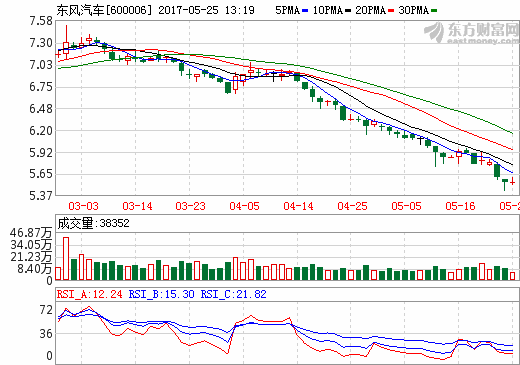520x365 pixels.
Task: Click the 7.30 price axis label
Action: point(41,43)
